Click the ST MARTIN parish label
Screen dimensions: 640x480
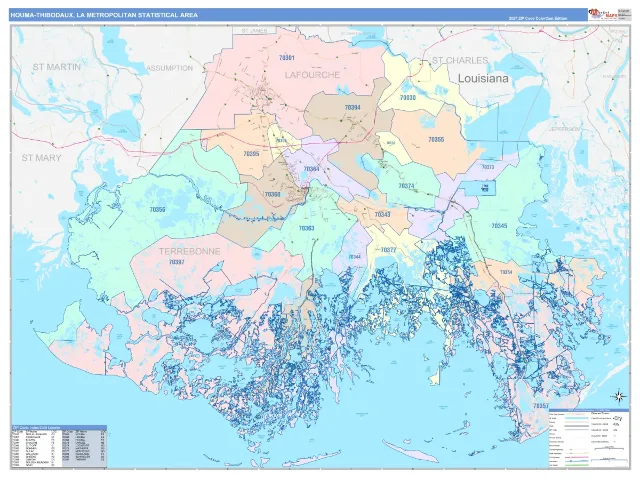(x=57, y=67)
